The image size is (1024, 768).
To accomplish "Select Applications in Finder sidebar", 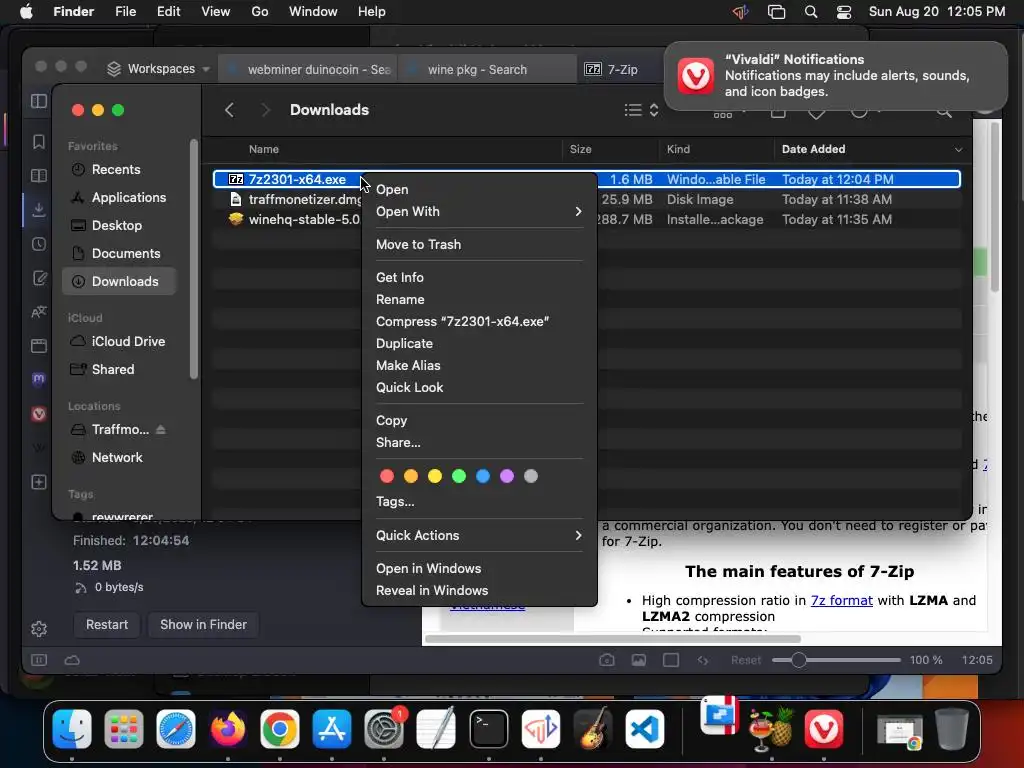I will point(119,197).
